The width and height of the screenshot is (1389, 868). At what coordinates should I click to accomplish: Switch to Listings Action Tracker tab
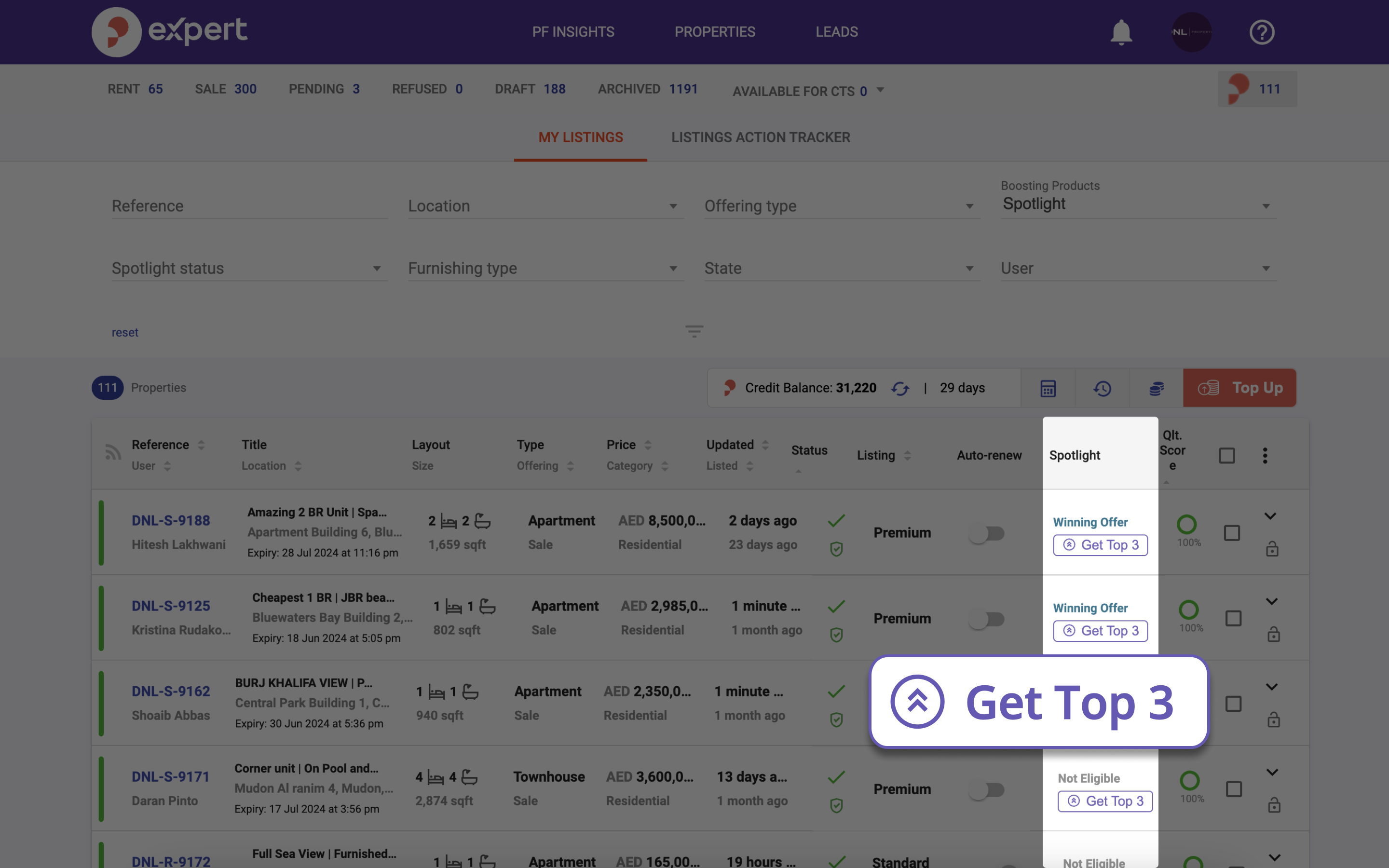click(761, 138)
